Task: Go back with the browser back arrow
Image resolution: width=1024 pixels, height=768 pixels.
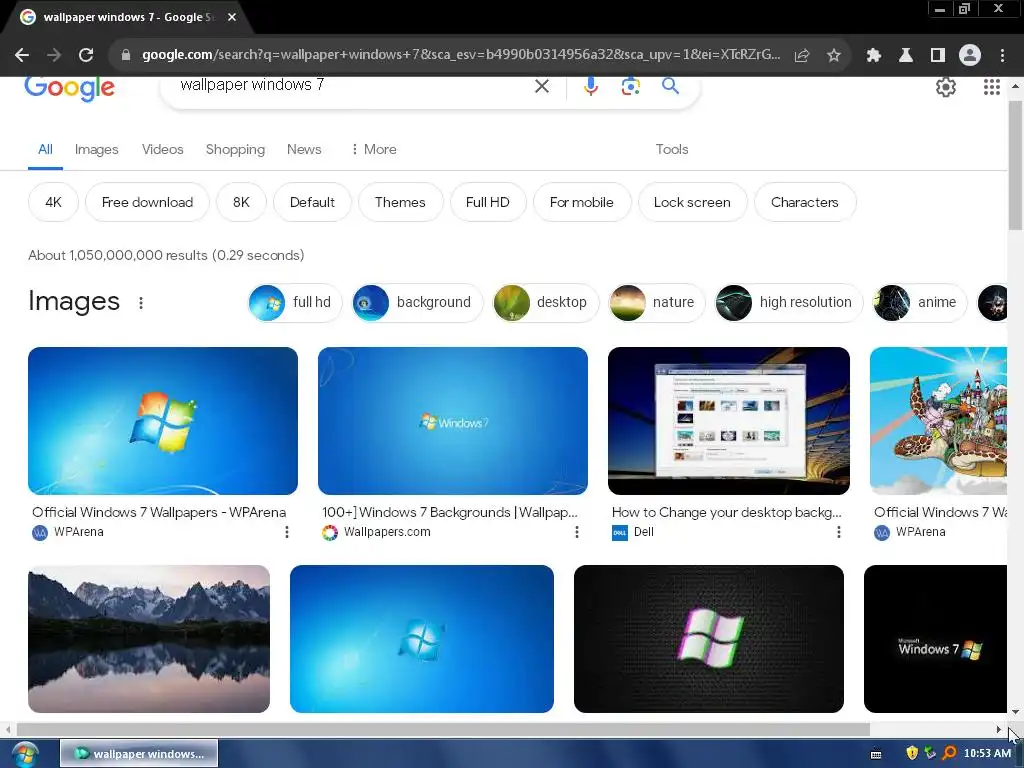Action: (22, 55)
